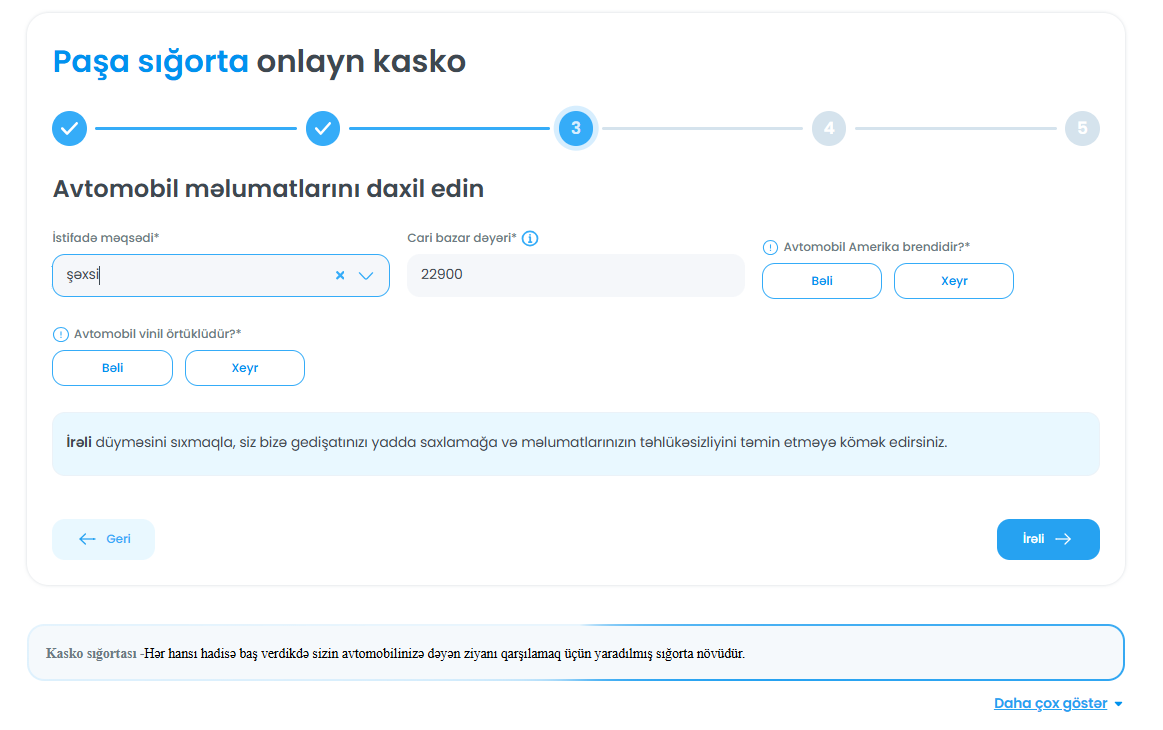Click the Cari bazar dəyəri value field

coord(575,275)
